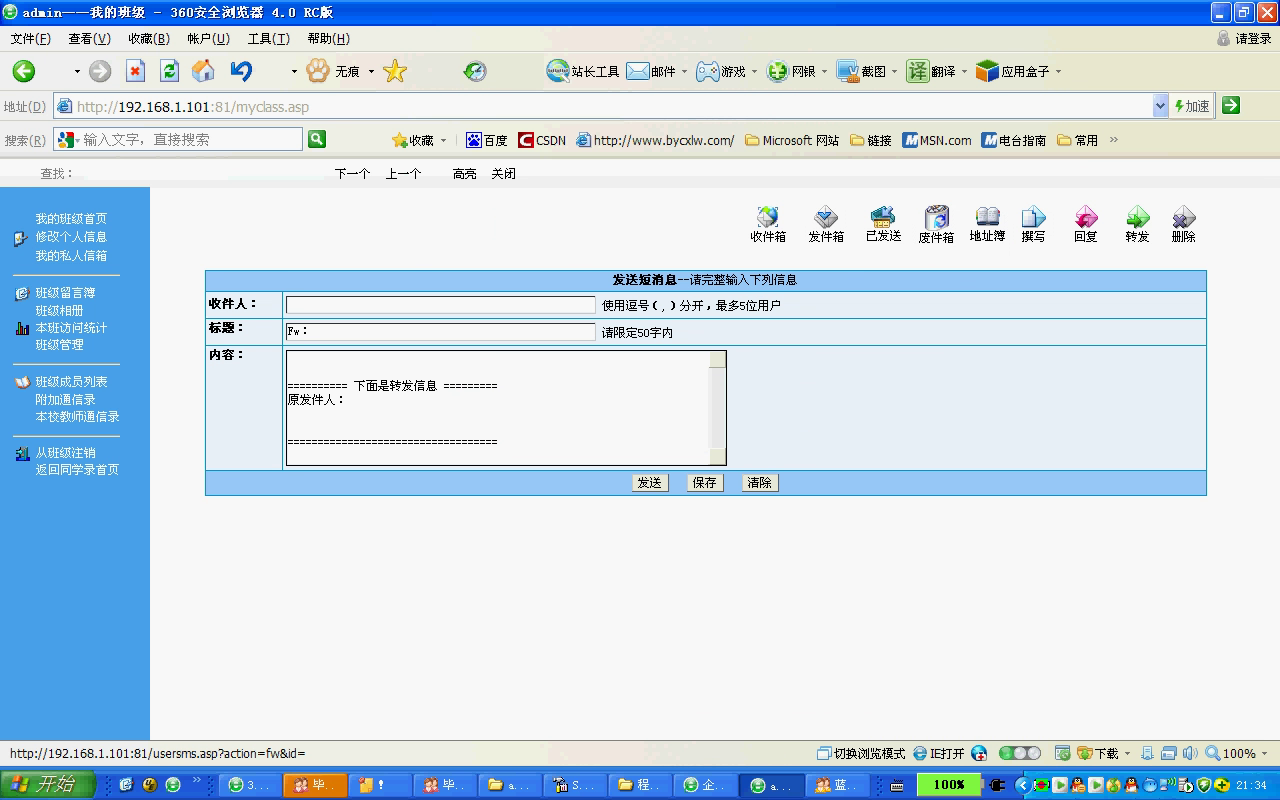Open the 帮助(H) menu

pyautogui.click(x=328, y=39)
